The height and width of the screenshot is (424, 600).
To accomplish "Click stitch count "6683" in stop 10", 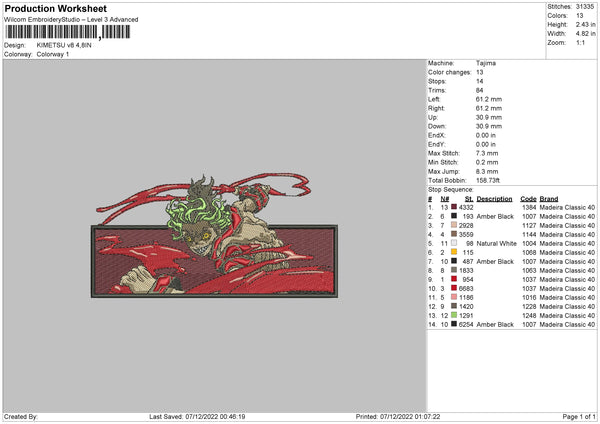I will 466,289.
